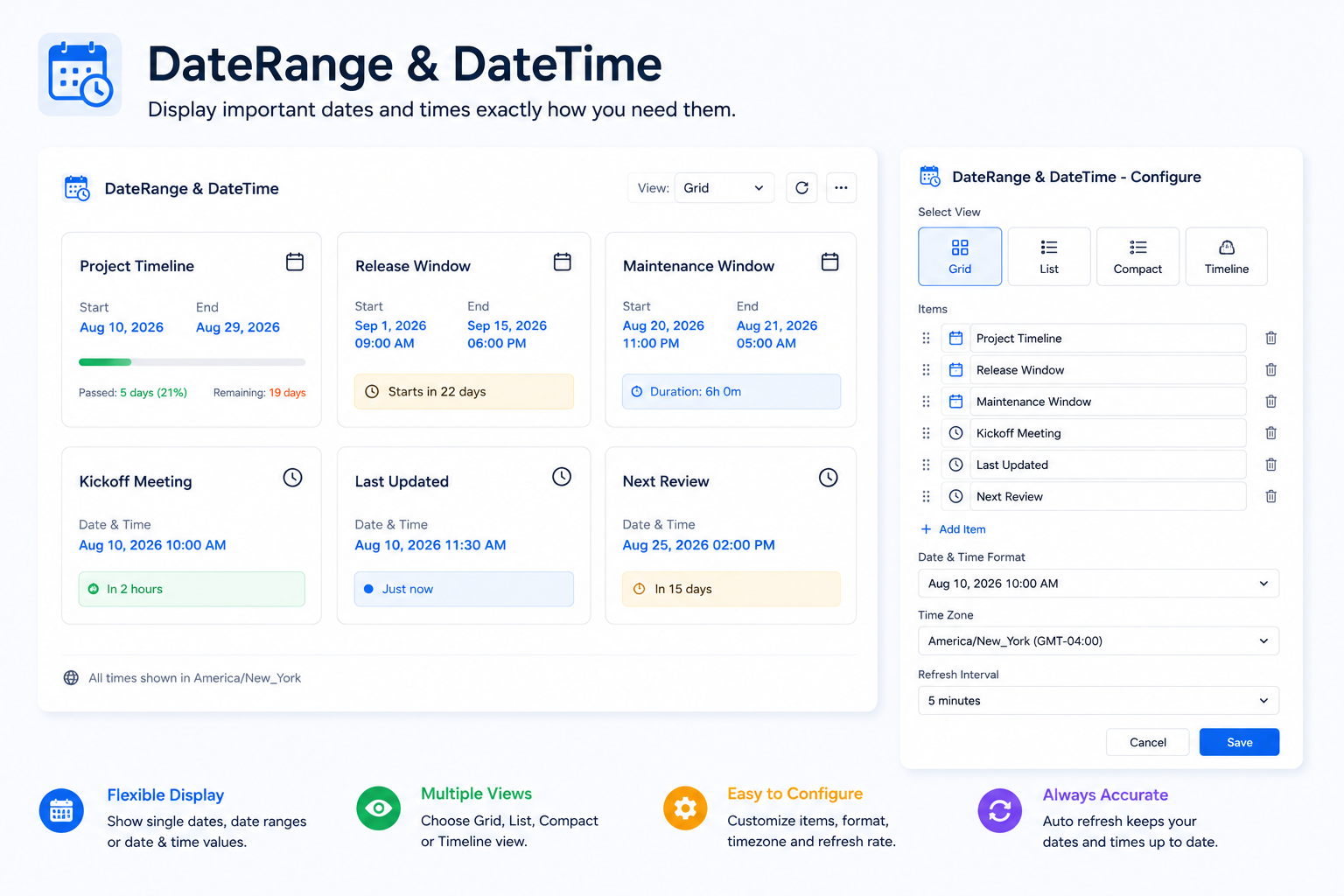The width and height of the screenshot is (1344, 896).
Task: Click the globe icon by timezone note
Action: tap(71, 677)
